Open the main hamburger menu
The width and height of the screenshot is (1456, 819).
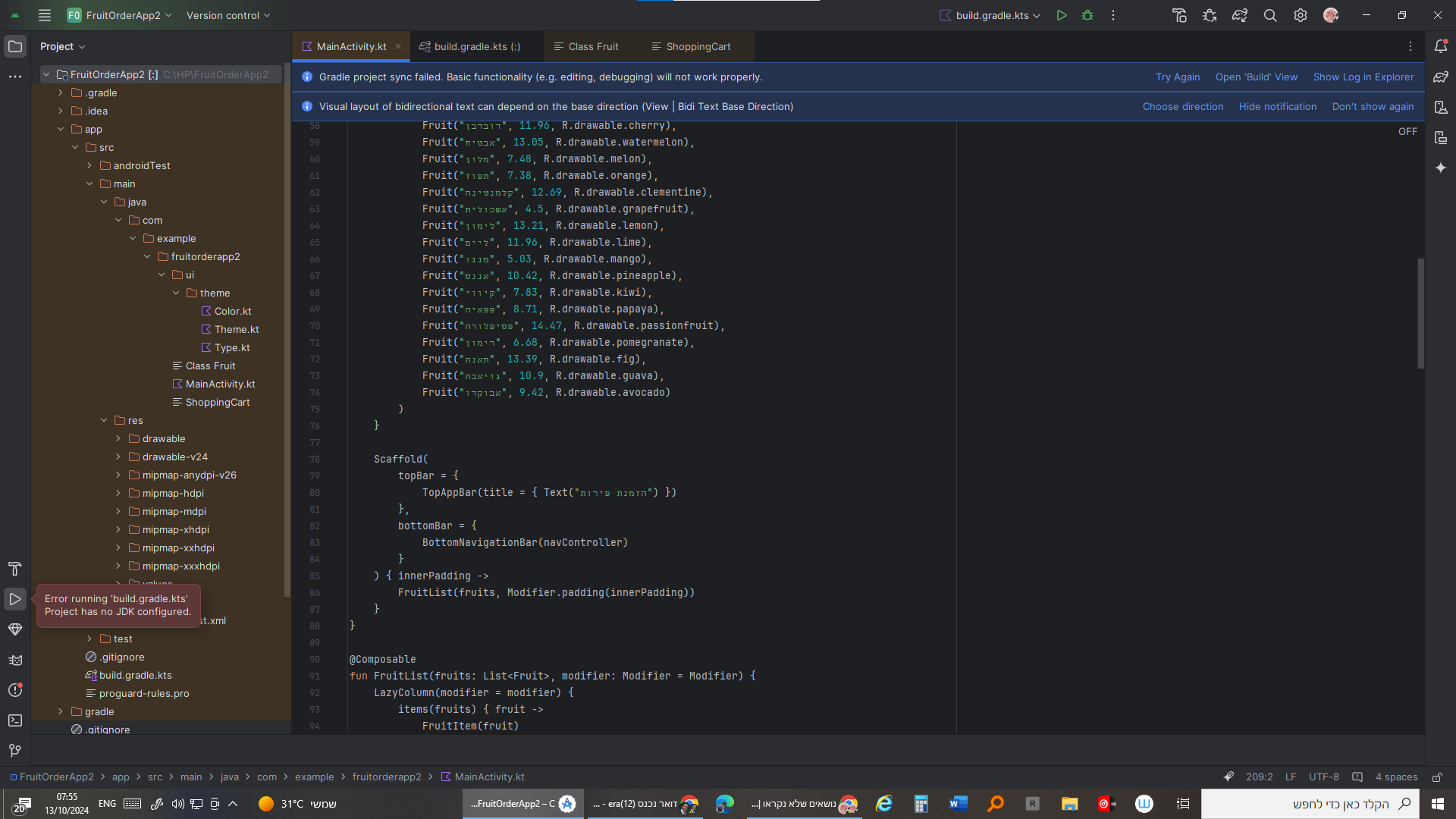[45, 15]
